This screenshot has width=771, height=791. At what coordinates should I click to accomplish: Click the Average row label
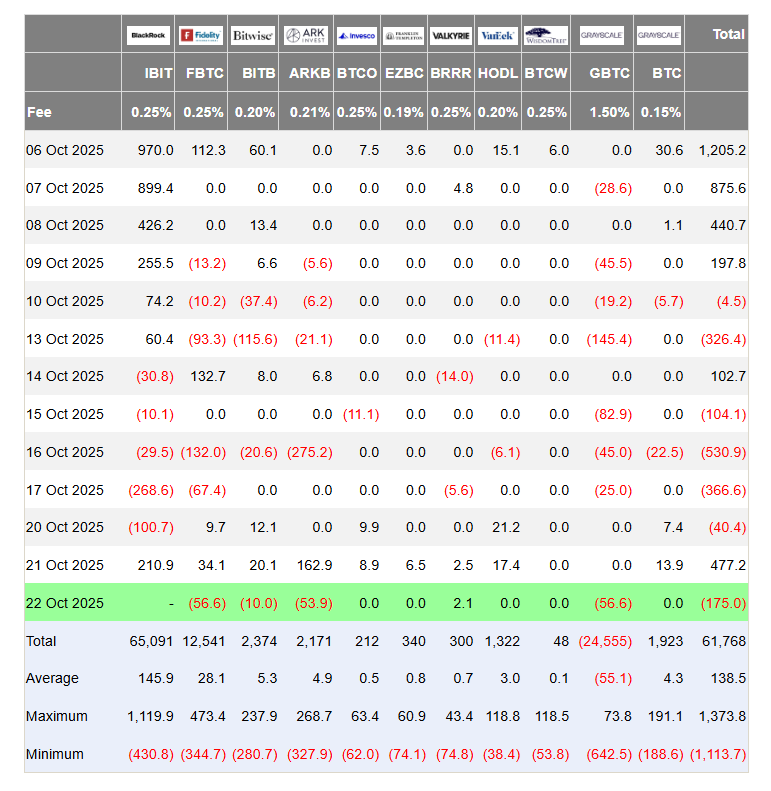52,678
